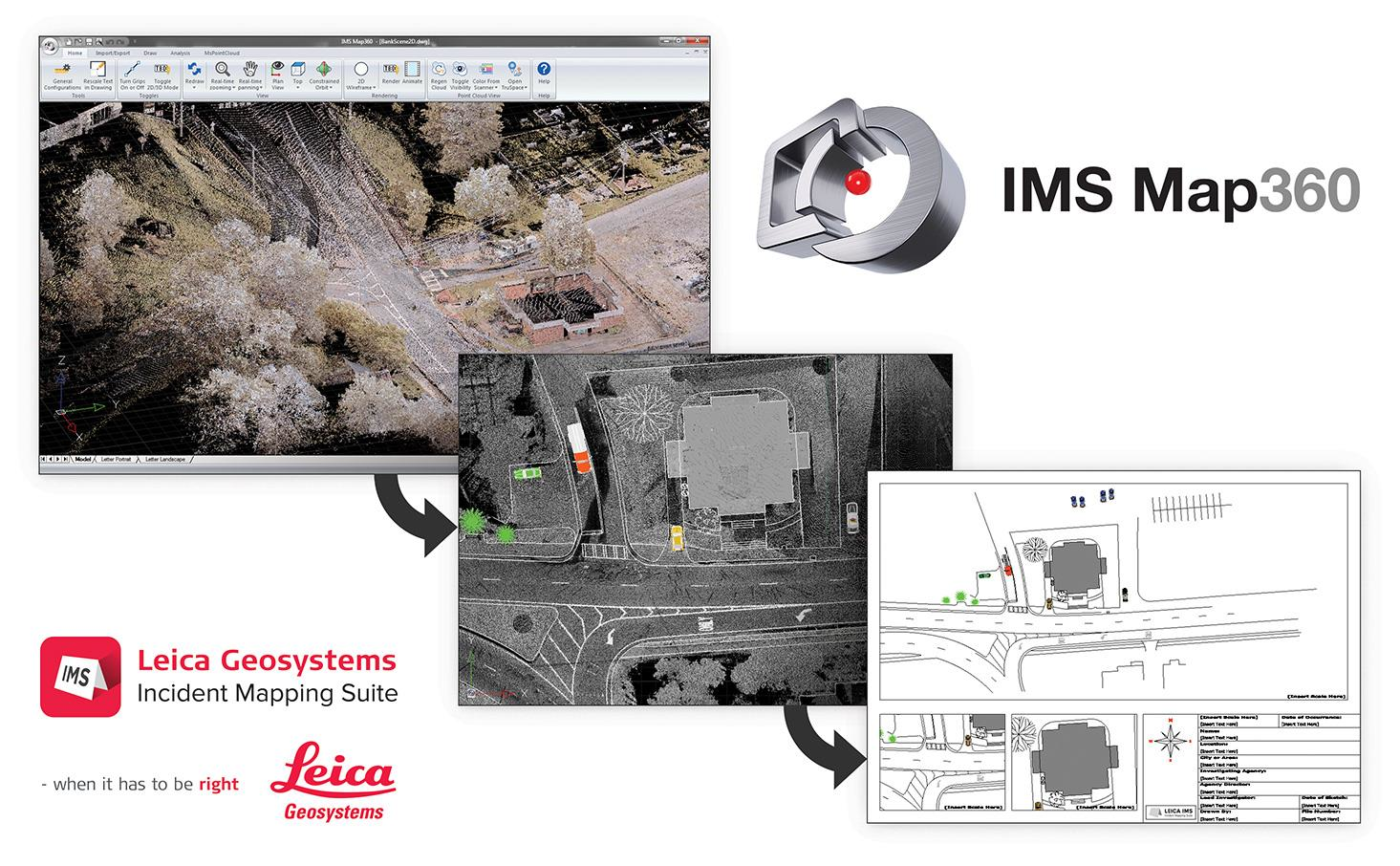Select the Redraw tool

[x=193, y=69]
